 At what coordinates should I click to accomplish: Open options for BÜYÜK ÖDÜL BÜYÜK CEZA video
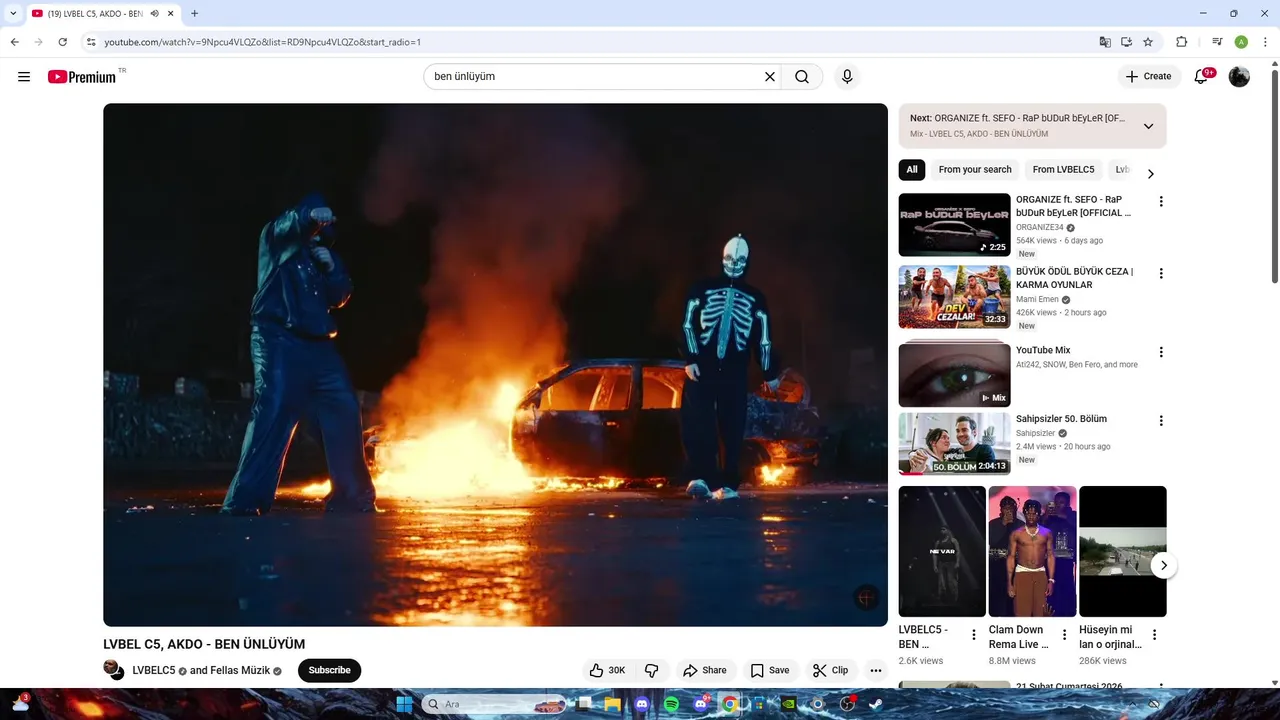click(x=1161, y=274)
